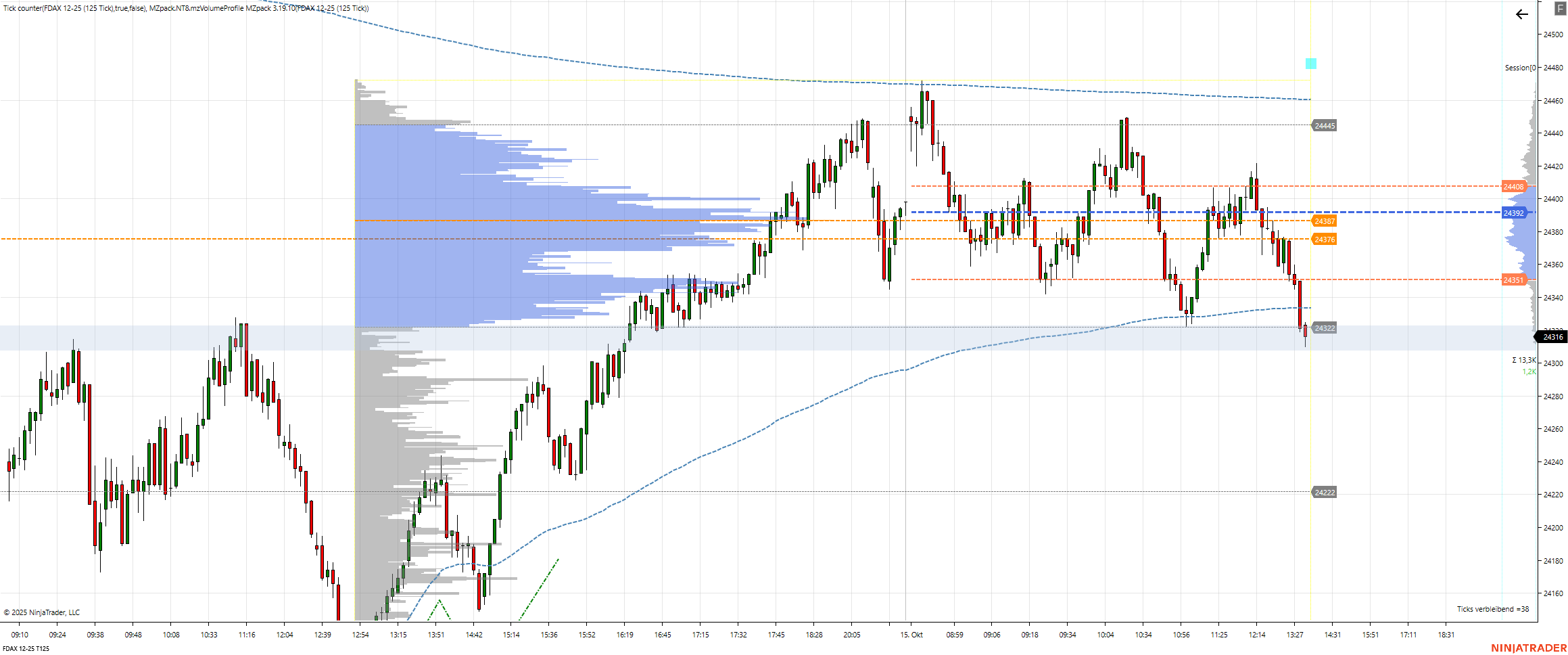Click the Session[0 profile label
Screen dimensions: 1568x655
click(x=1519, y=68)
